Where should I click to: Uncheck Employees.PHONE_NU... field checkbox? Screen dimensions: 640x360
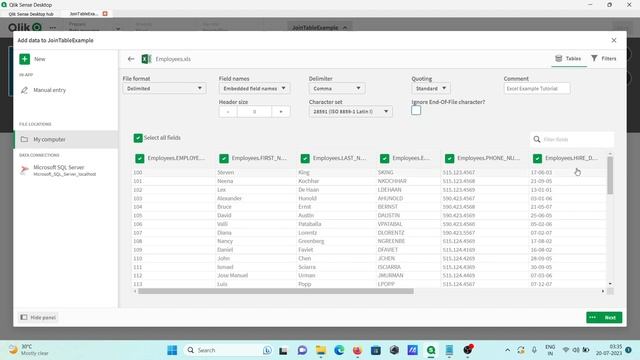(449, 158)
